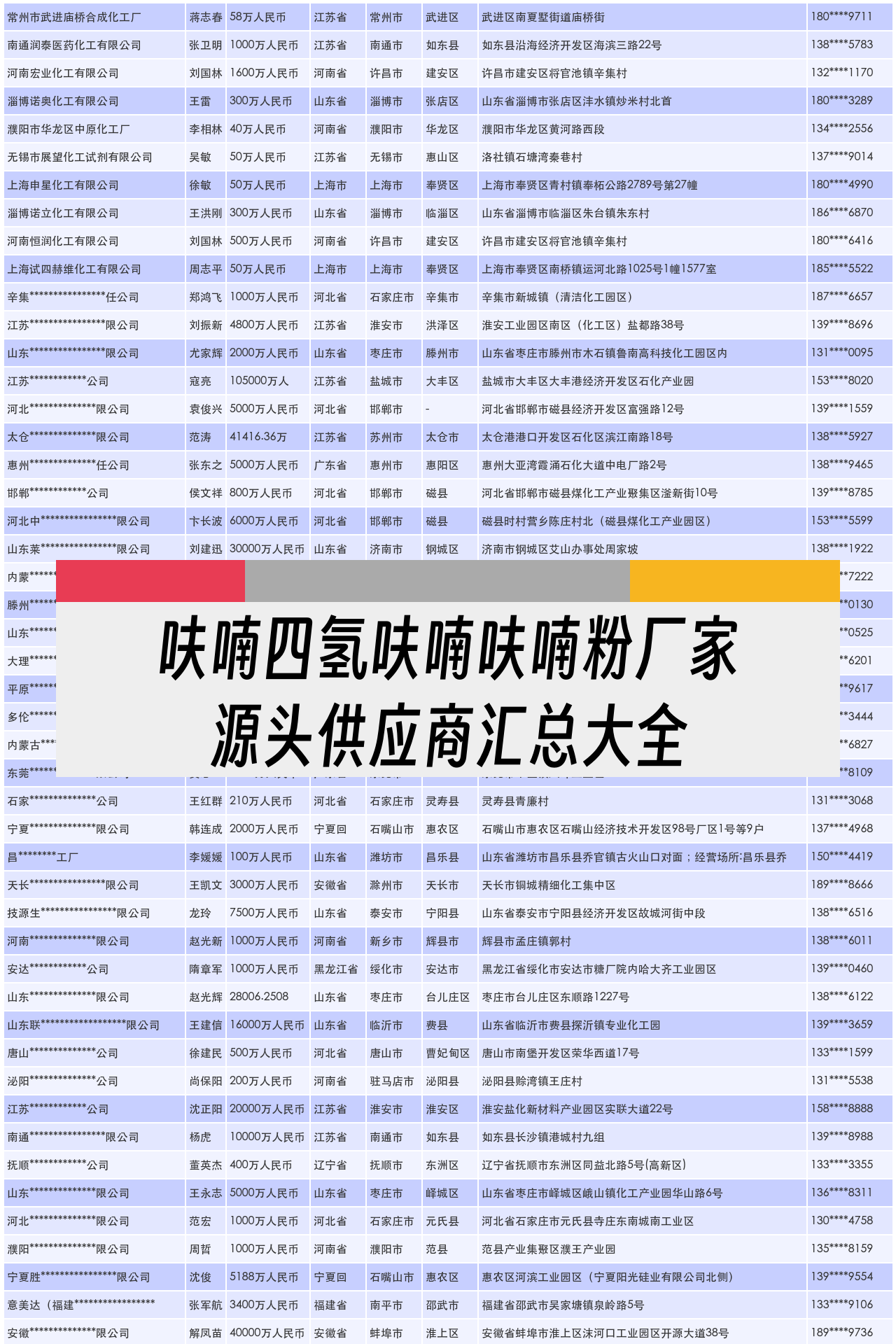Select capital amount 41416.36万

pos(258,437)
